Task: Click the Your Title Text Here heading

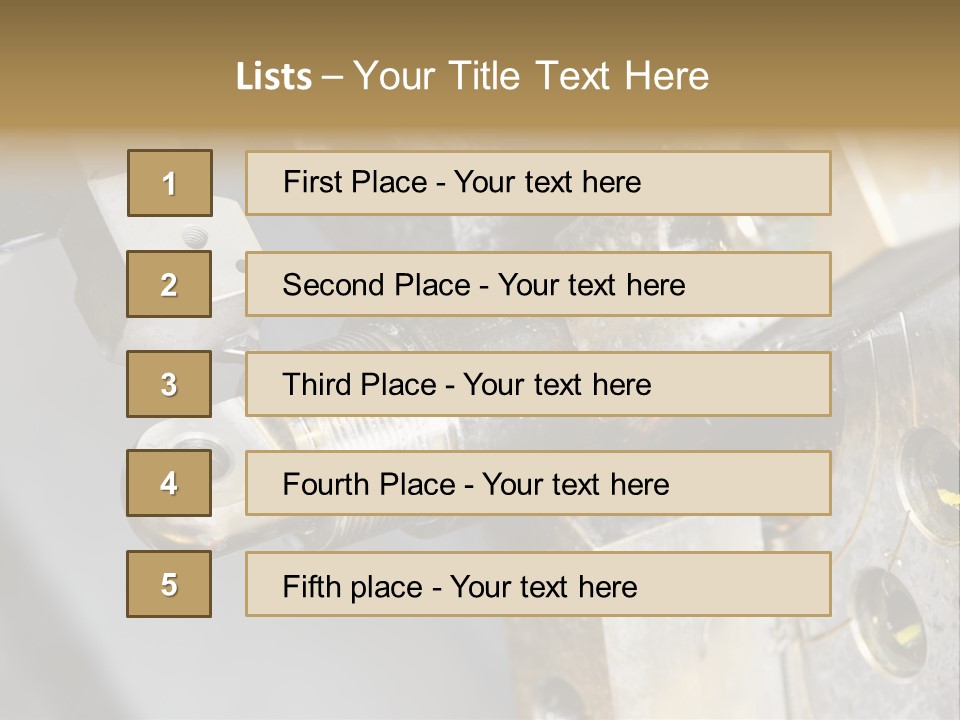Action: [x=531, y=76]
